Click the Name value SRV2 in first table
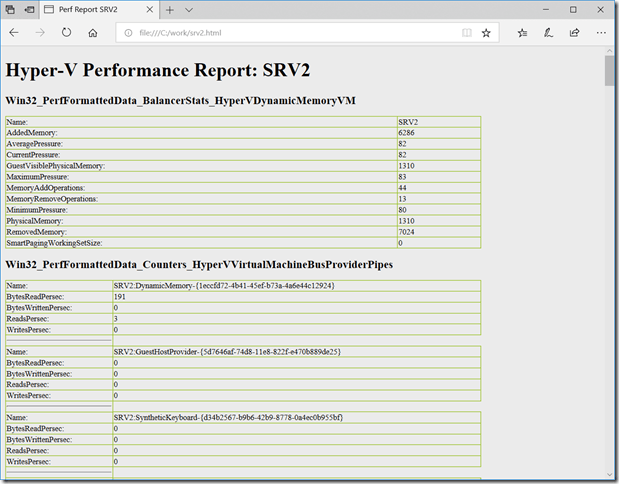 coord(408,122)
